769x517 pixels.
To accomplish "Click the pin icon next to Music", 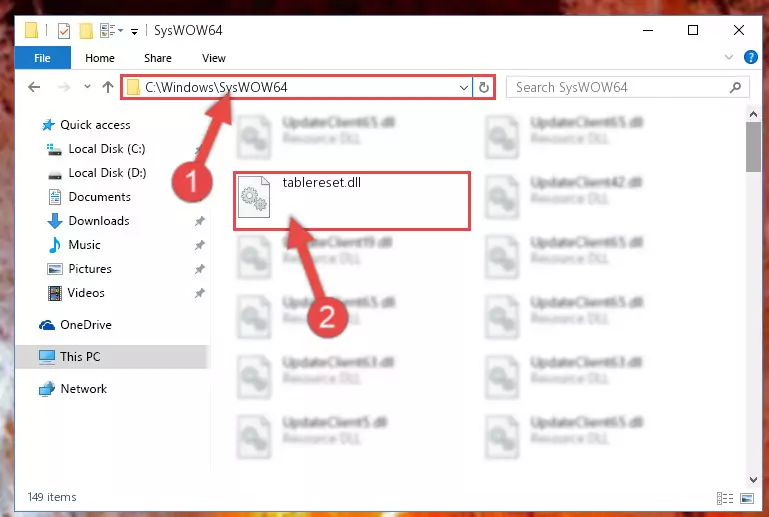I will [x=199, y=245].
